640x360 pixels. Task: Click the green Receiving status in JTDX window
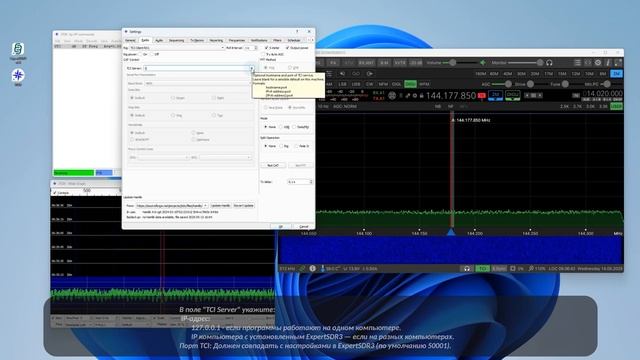coord(73,173)
